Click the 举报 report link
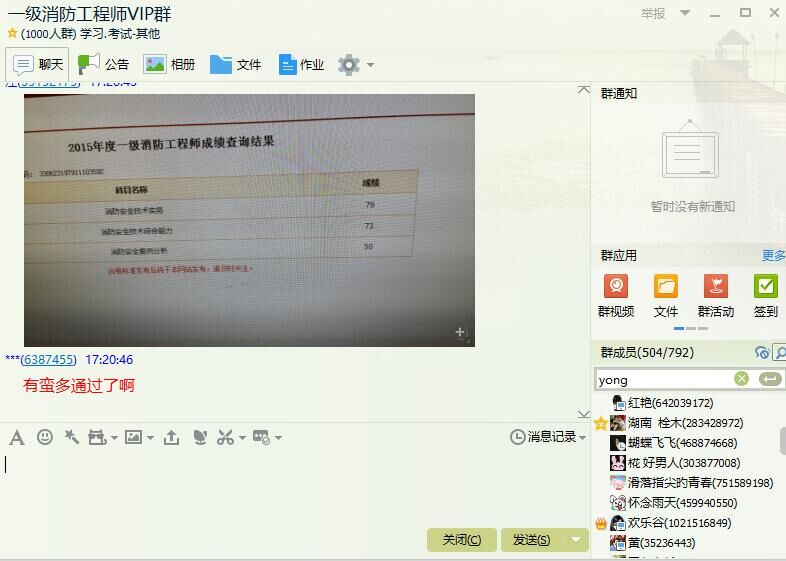This screenshot has height=561, width=786. point(653,14)
